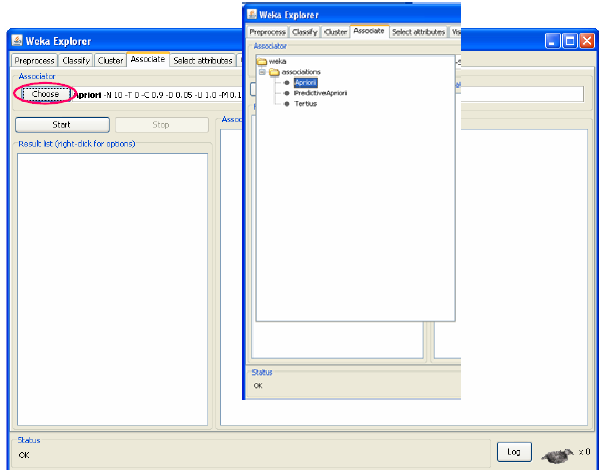Screen dimensions: 599x470
Task: Open the Log window
Action: click(514, 452)
